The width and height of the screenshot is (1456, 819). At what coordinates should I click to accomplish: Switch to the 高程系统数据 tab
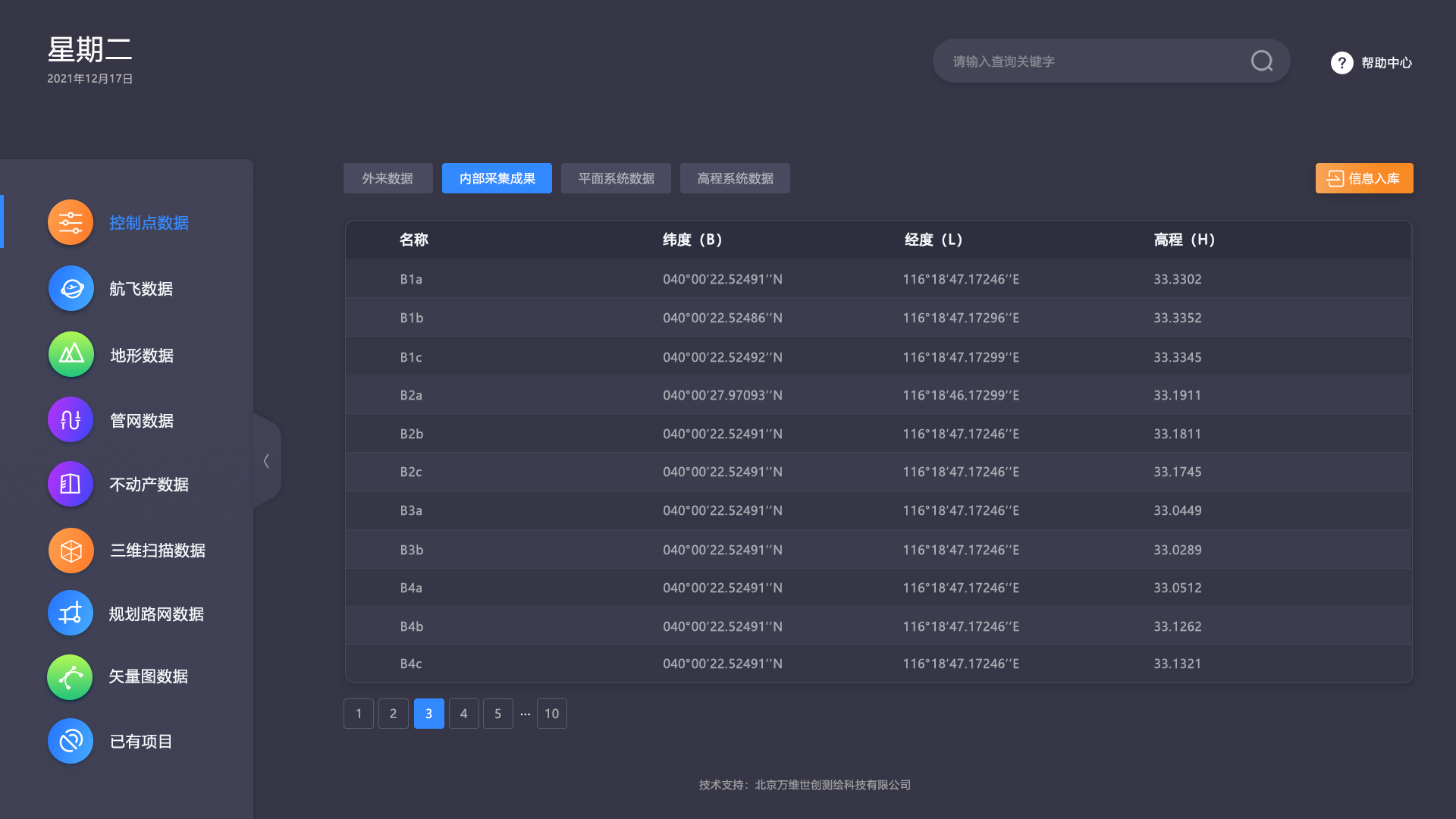(735, 178)
